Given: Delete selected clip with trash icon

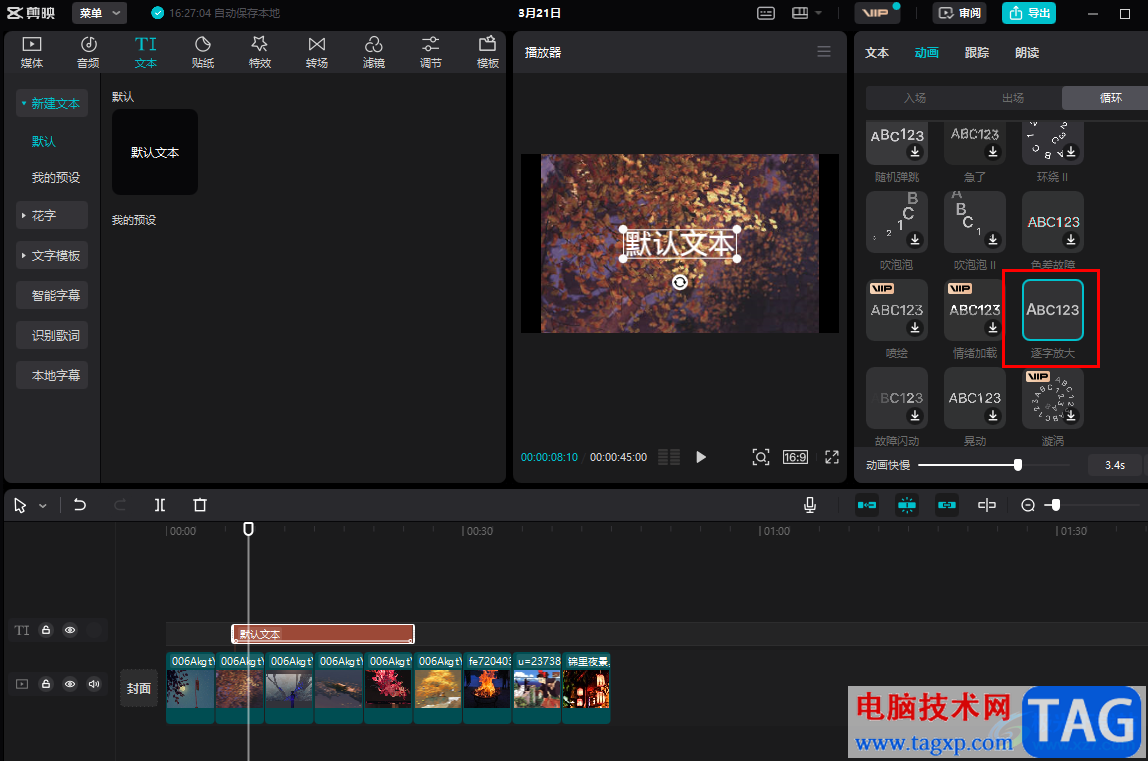Looking at the screenshot, I should (200, 505).
